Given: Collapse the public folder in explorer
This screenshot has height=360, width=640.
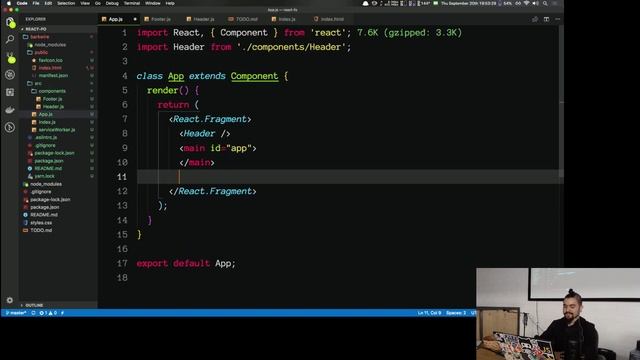Looking at the screenshot, I should click(41, 52).
